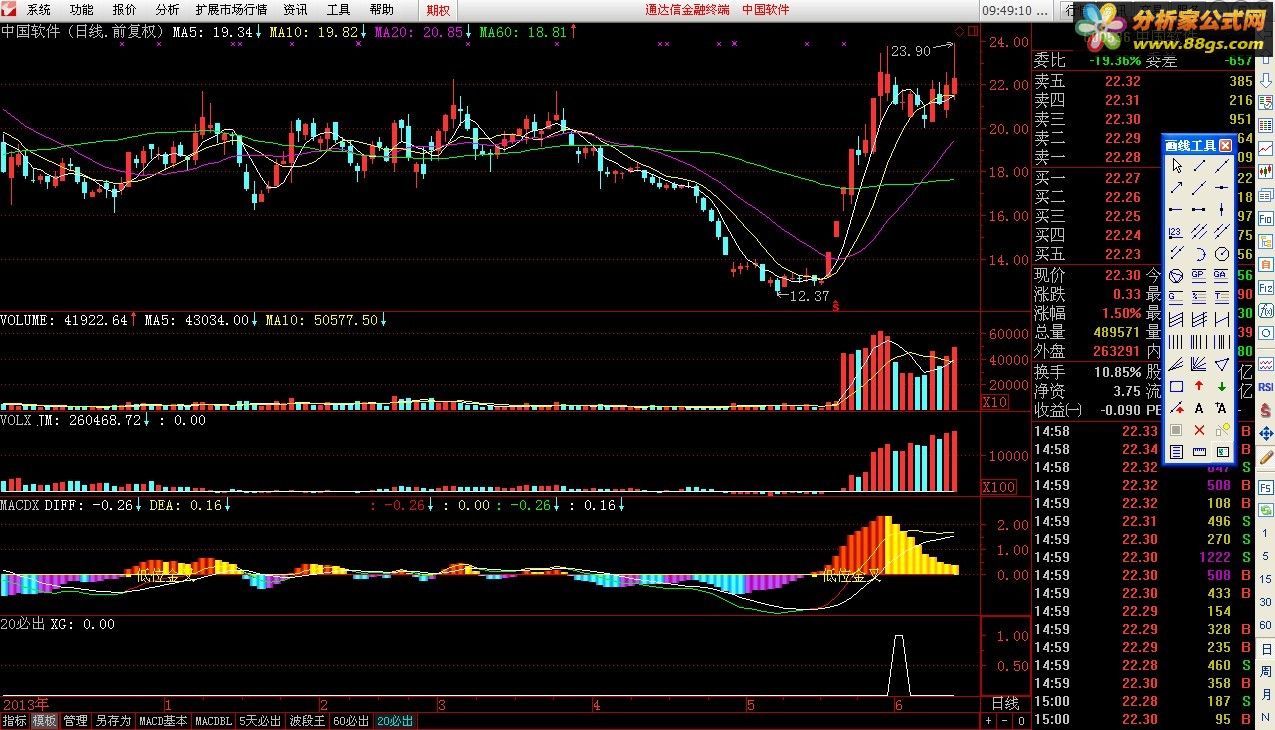Select the 模板 tab at bottom
This screenshot has height=730, width=1275.
[x=44, y=721]
